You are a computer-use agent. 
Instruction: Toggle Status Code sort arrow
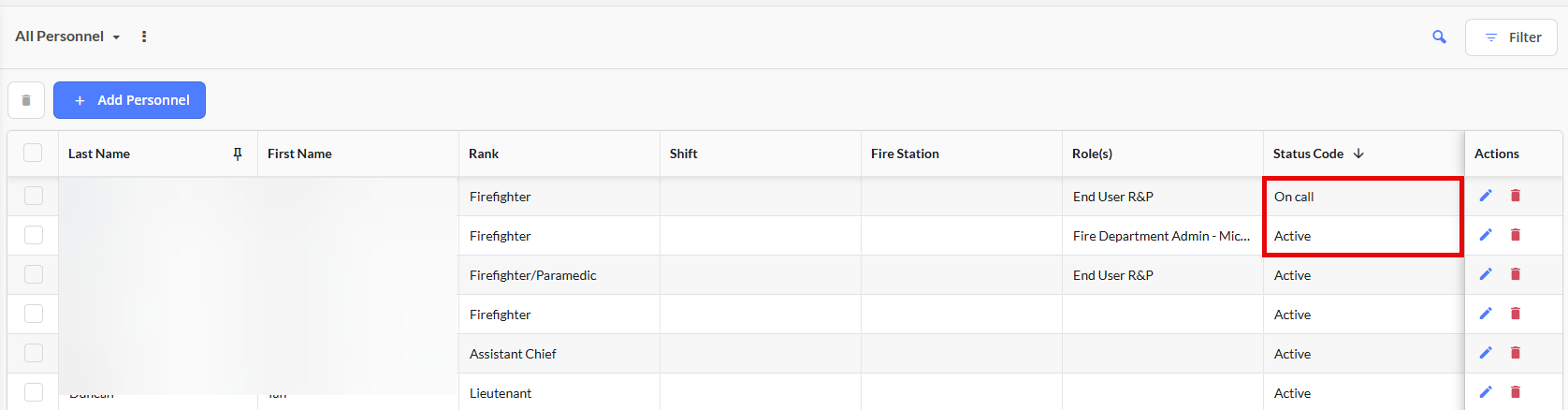pyautogui.click(x=1358, y=154)
